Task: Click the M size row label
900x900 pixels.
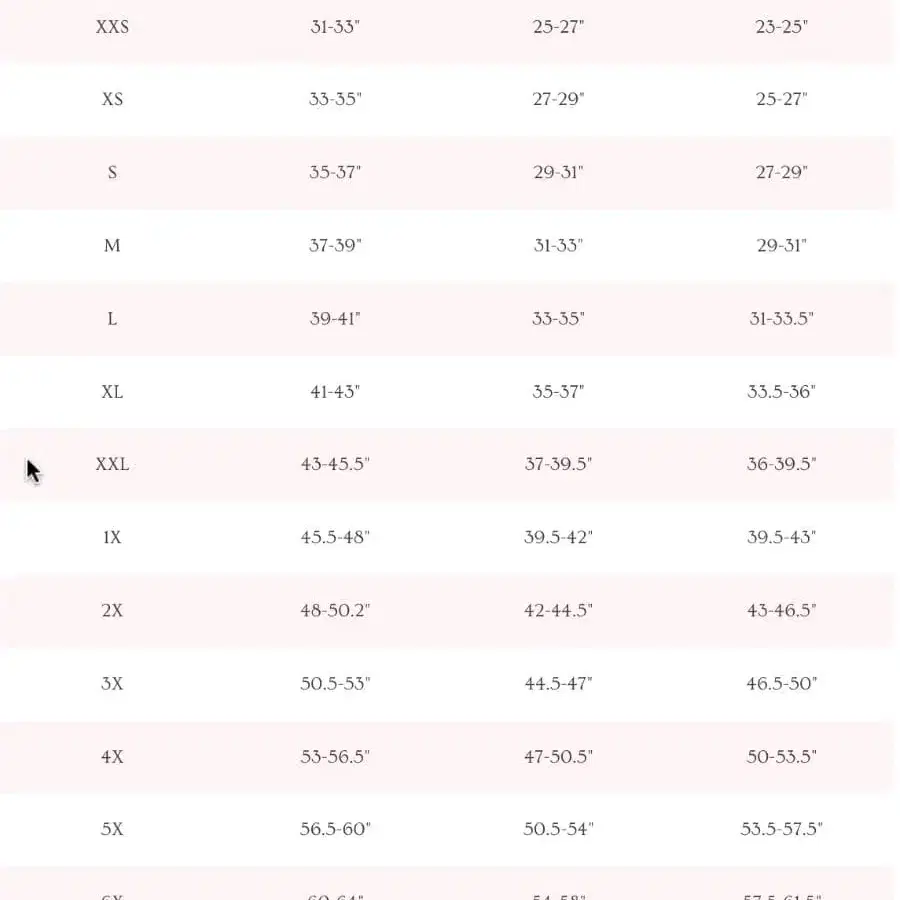Action: click(112, 246)
